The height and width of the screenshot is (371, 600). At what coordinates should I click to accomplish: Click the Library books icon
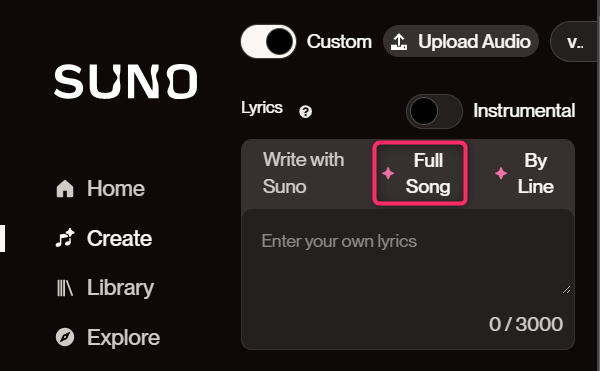coord(65,288)
